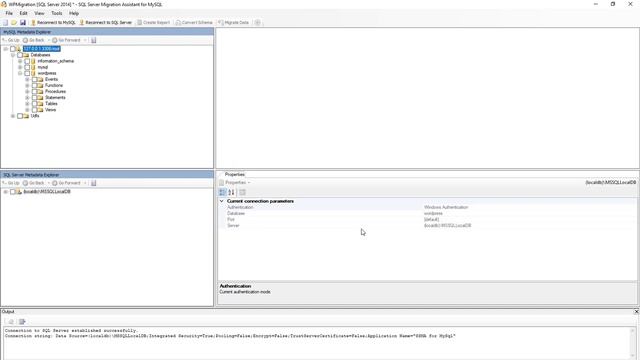This screenshot has height=360, width=640.
Task: Open Go Back history dropdown in SQL Server explorer
Action: tap(49, 183)
